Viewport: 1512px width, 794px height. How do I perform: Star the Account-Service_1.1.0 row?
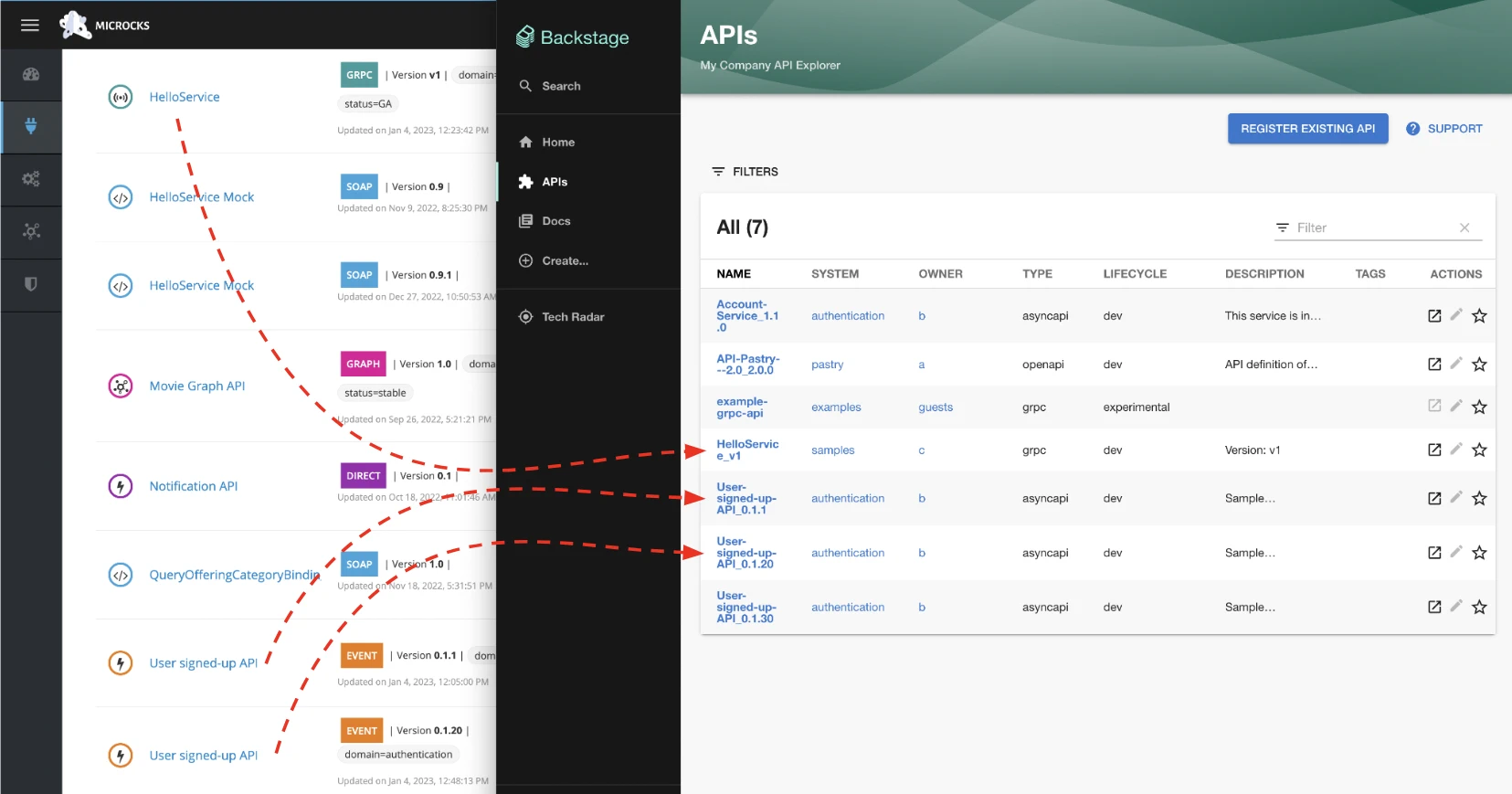1479,316
